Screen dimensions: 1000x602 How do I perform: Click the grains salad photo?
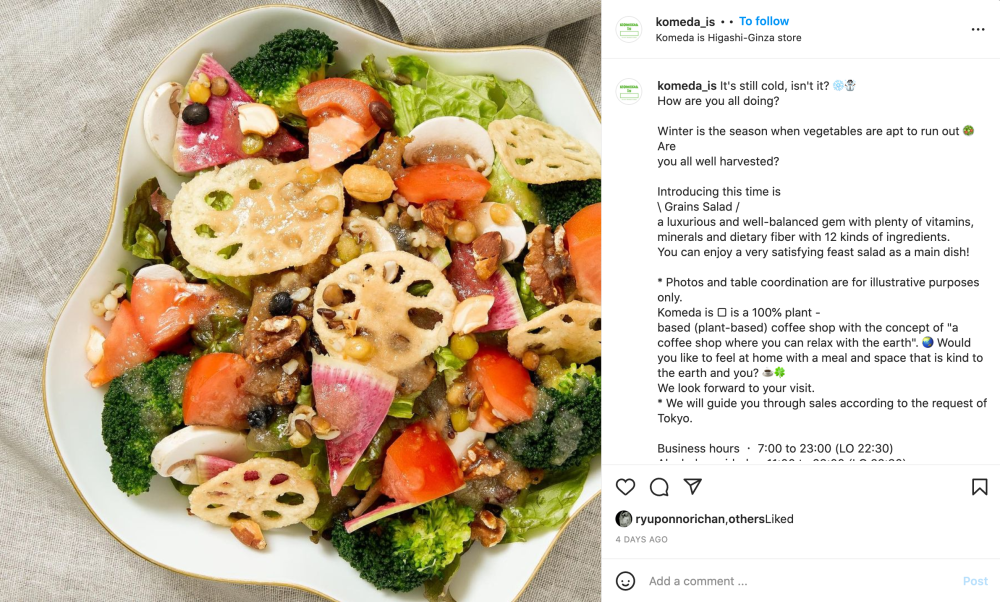click(300, 301)
